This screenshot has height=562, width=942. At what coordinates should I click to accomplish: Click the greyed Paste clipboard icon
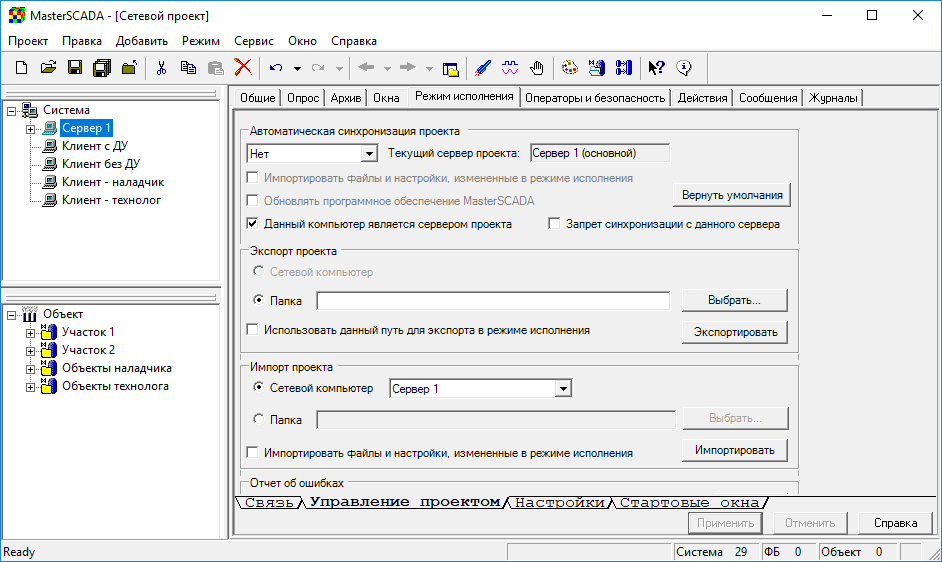[x=215, y=68]
